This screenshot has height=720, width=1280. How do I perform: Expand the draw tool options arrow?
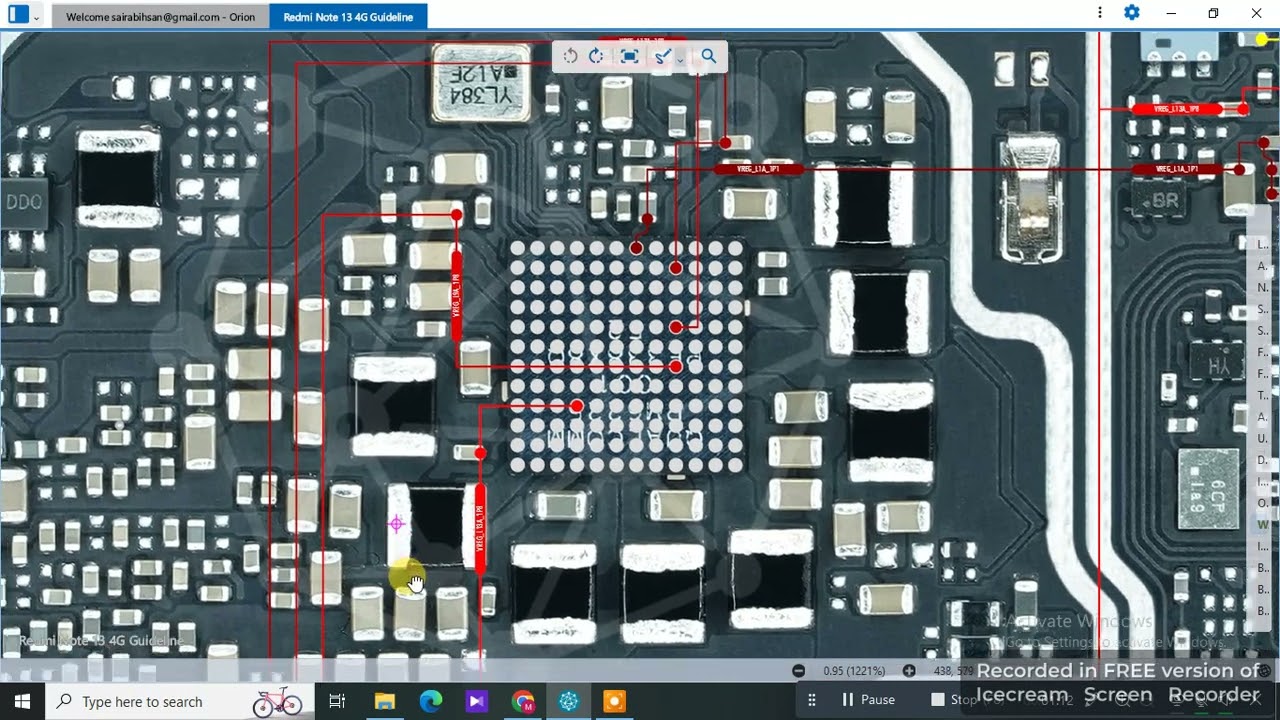pyautogui.click(x=681, y=59)
